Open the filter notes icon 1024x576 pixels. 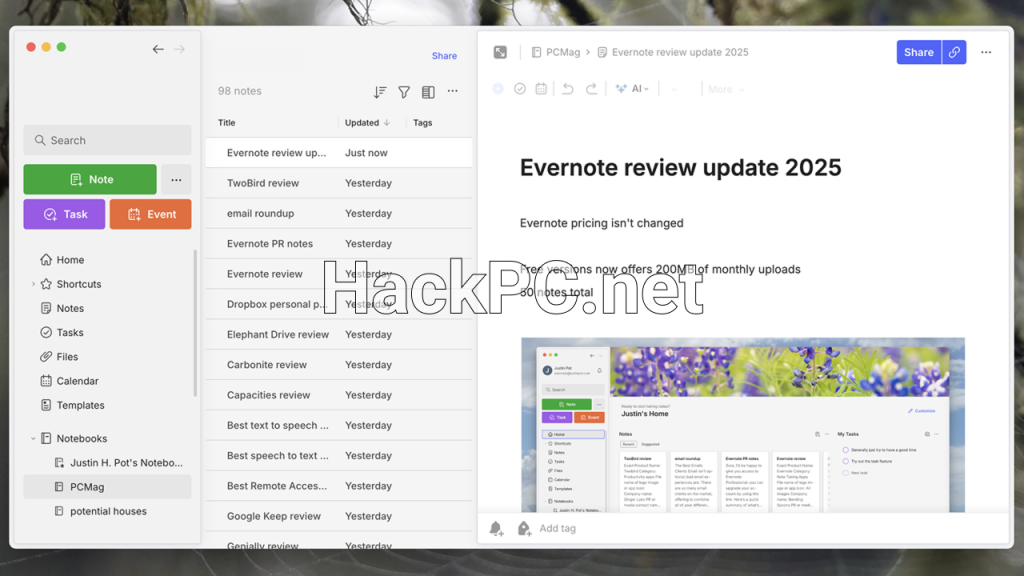click(x=404, y=92)
